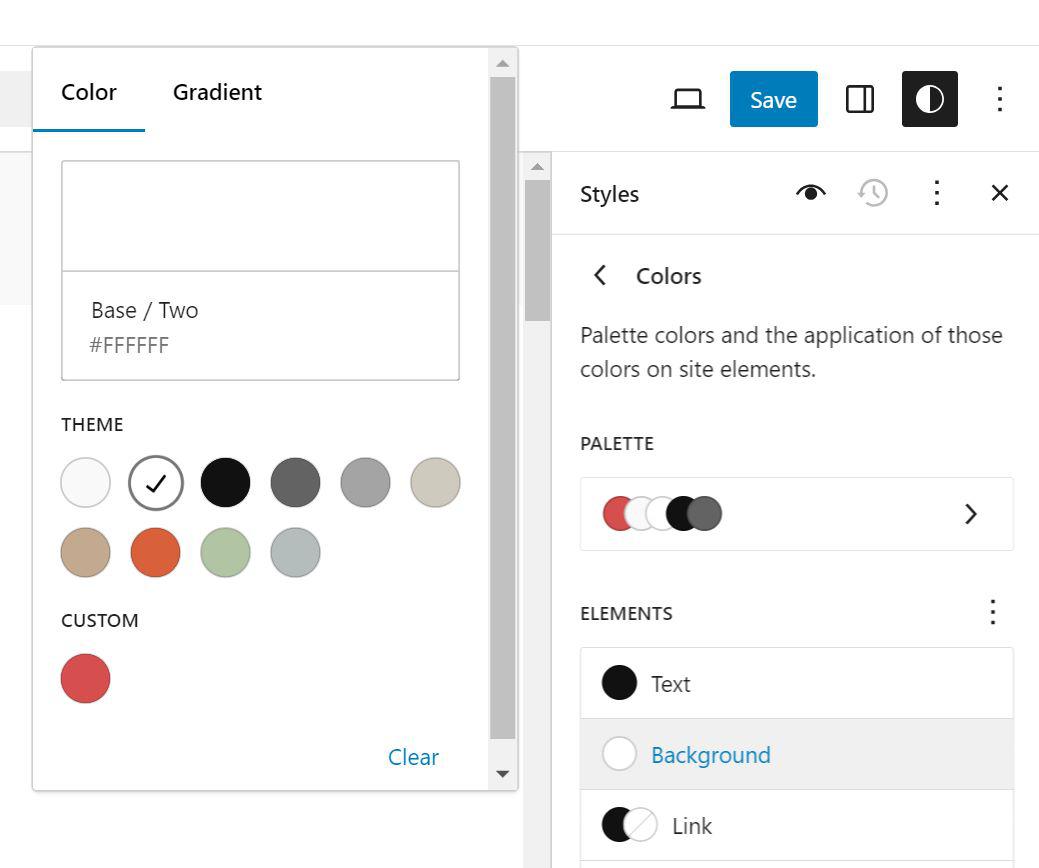This screenshot has width=1039, height=868.
Task: Pick the custom red color swatch
Action: point(85,679)
